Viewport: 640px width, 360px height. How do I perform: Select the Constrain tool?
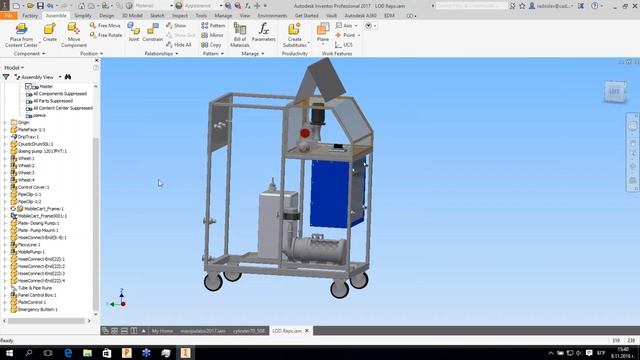153,32
